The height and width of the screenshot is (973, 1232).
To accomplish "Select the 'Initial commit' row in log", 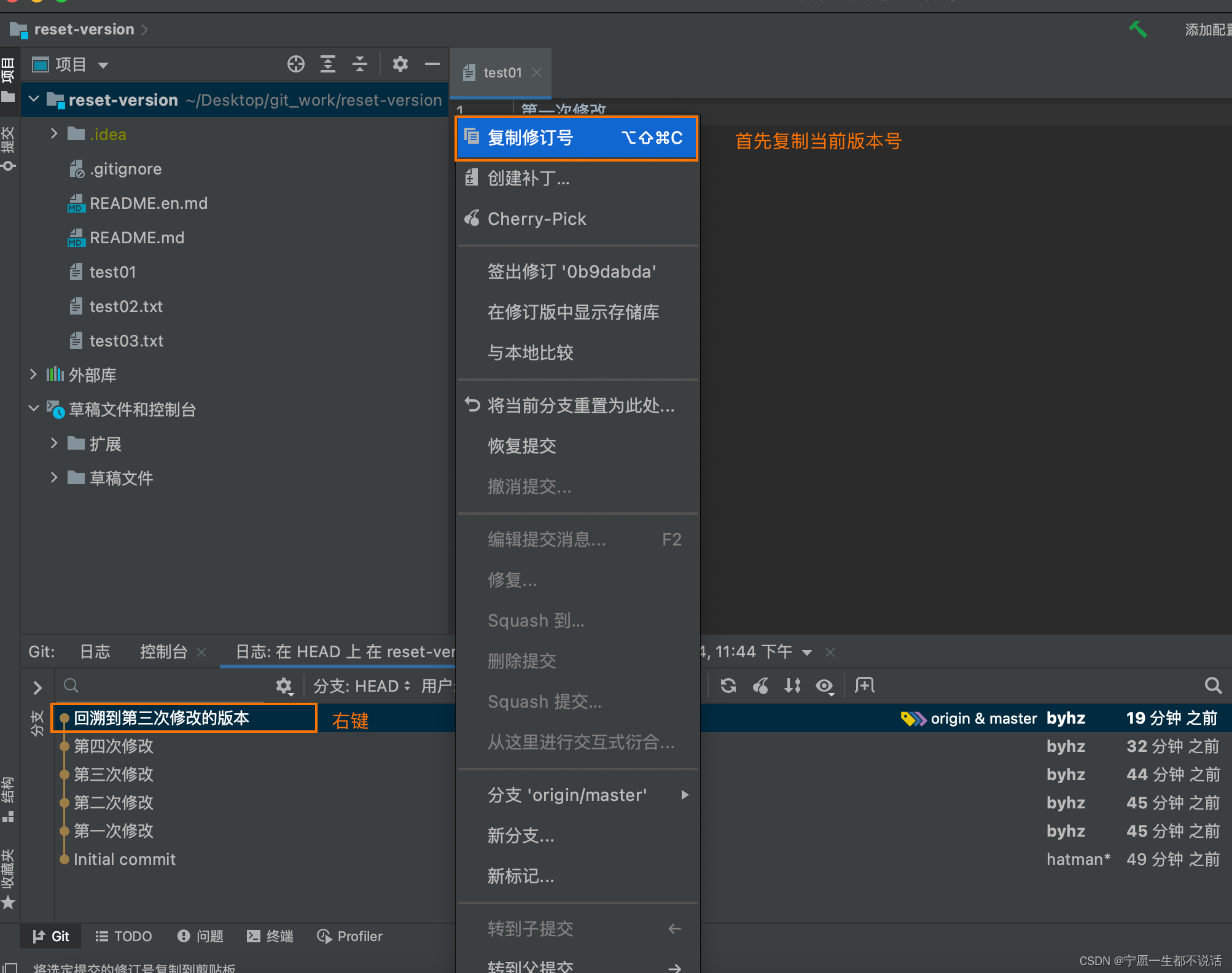I will point(644,859).
